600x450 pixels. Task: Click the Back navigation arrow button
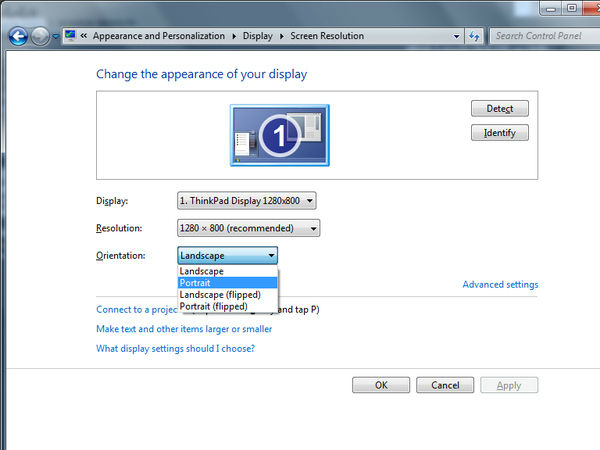click(x=17, y=36)
